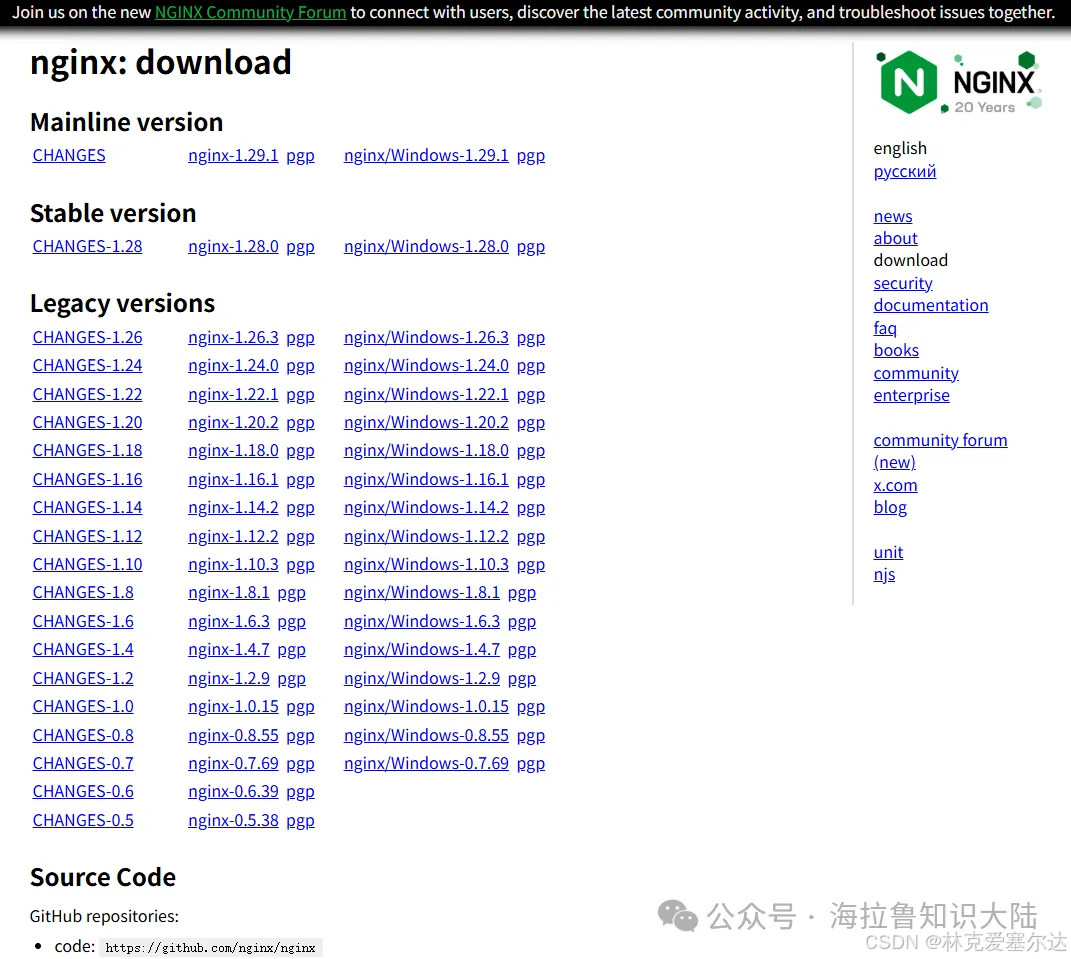Open CHANGES-1.16 link

87,480
